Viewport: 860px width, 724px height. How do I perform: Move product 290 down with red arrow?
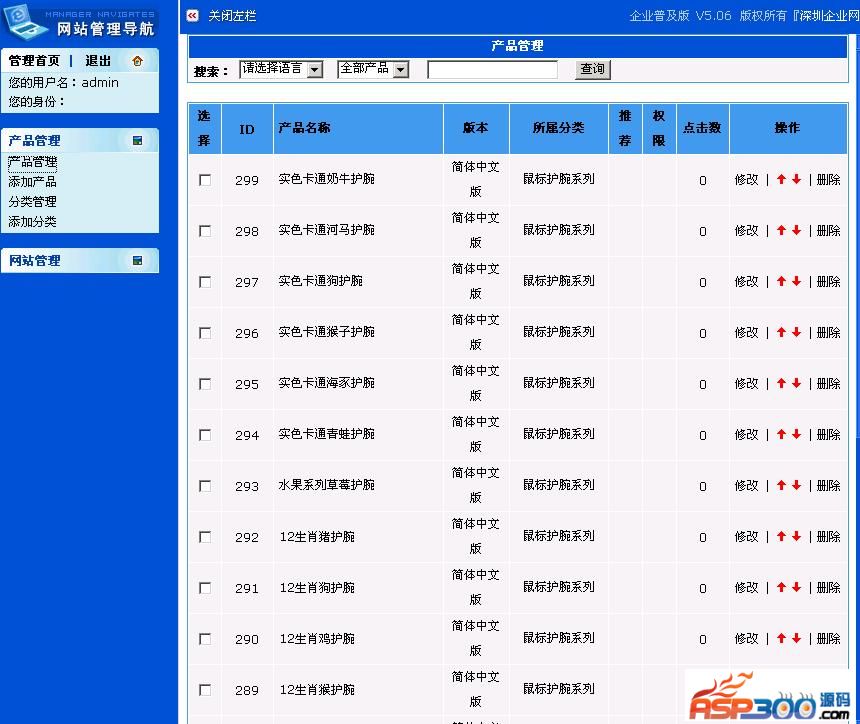point(796,638)
